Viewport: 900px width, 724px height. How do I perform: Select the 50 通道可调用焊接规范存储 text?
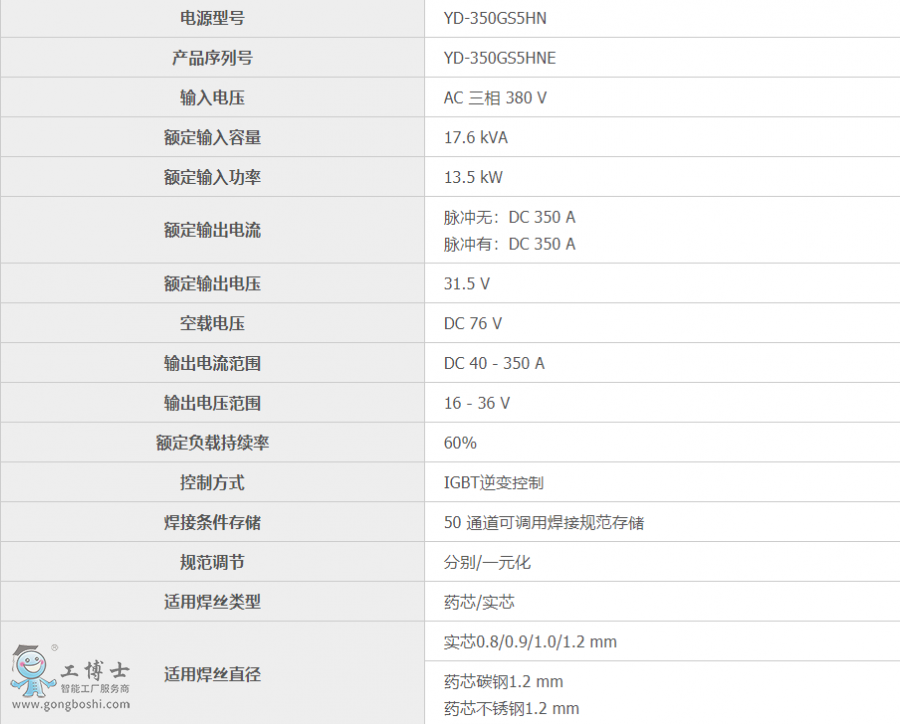[543, 523]
